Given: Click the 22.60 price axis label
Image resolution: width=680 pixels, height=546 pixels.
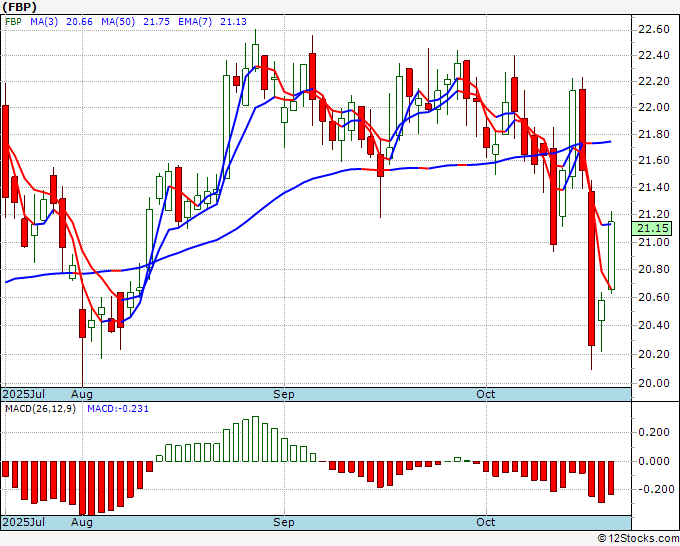Looking at the screenshot, I should point(654,29).
